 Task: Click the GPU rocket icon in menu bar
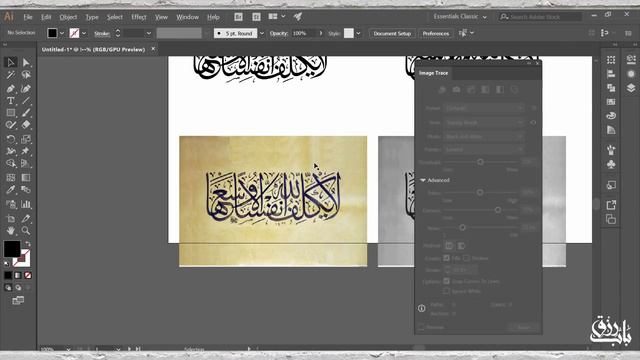click(x=298, y=17)
